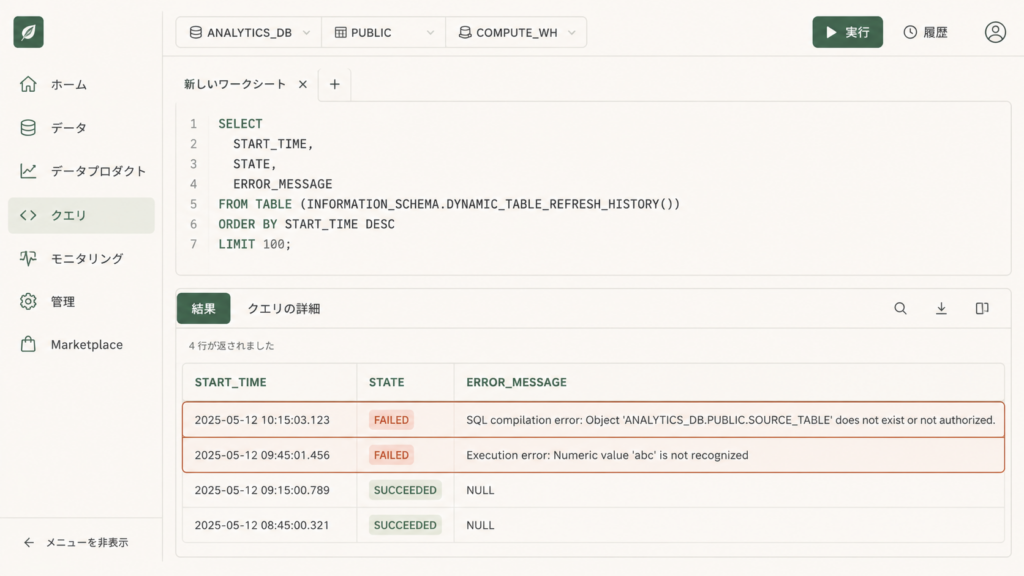This screenshot has height=576, width=1024.
Task: Open the user profile avatar
Action: coord(995,32)
